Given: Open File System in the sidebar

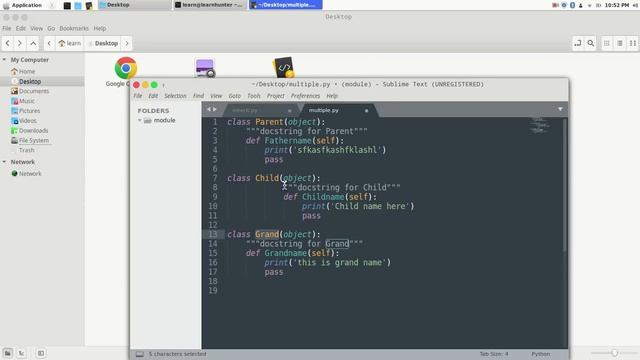Looking at the screenshot, I should 33,140.
